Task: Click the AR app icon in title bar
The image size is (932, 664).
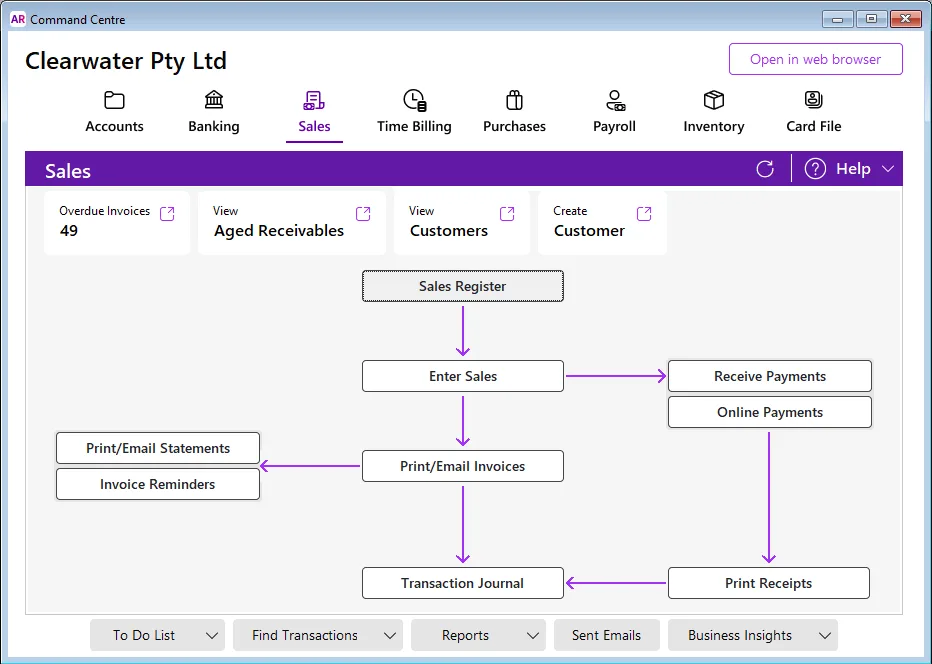Action: point(18,19)
